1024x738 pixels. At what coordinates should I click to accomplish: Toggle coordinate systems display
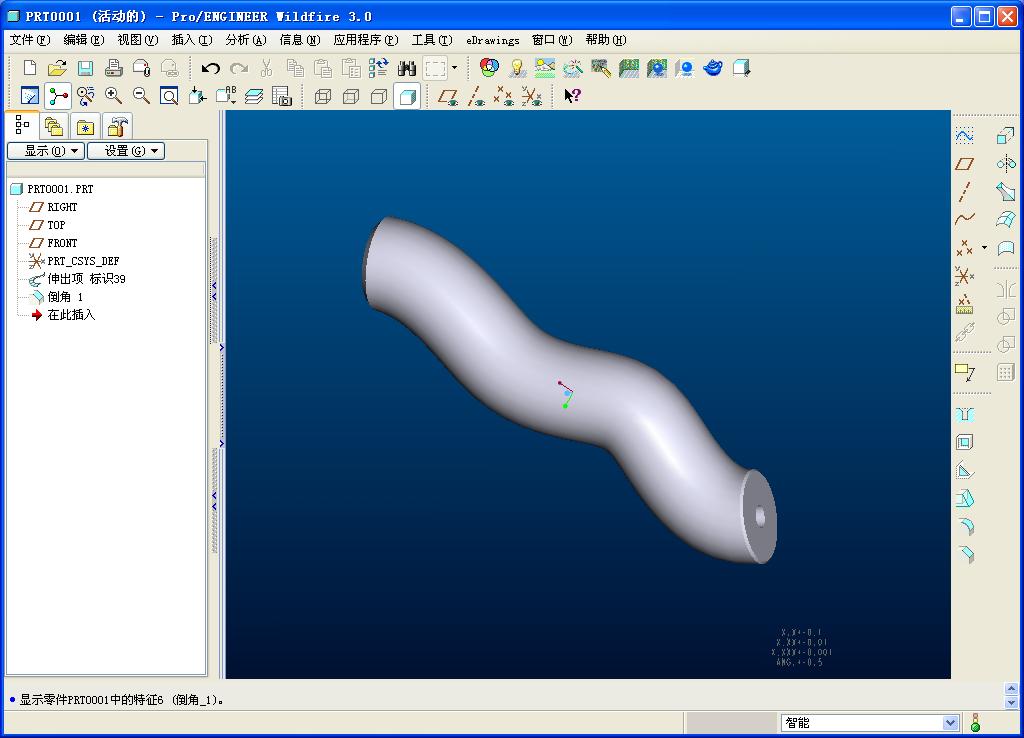532,97
